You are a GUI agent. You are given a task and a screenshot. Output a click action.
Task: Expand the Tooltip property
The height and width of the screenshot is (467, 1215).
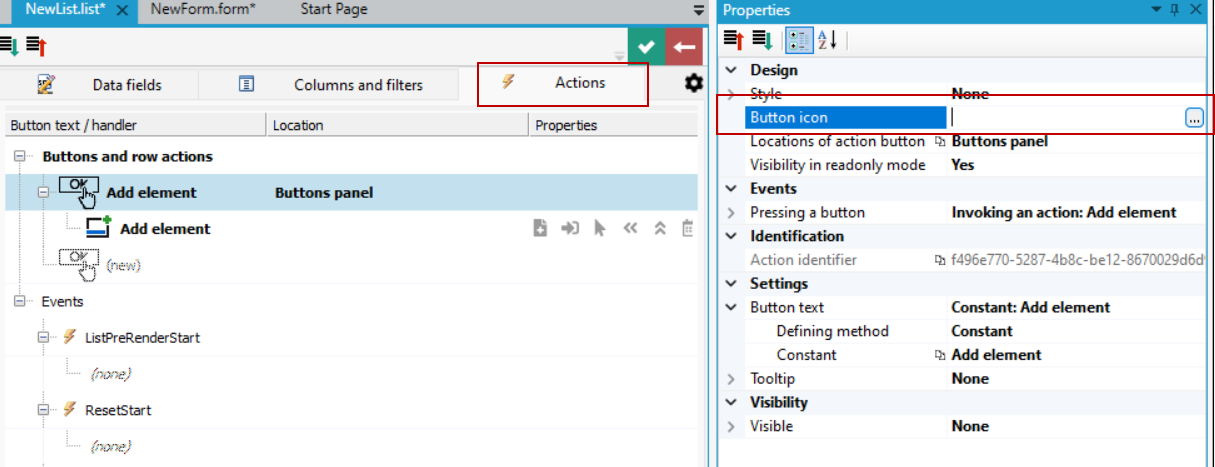coord(730,379)
